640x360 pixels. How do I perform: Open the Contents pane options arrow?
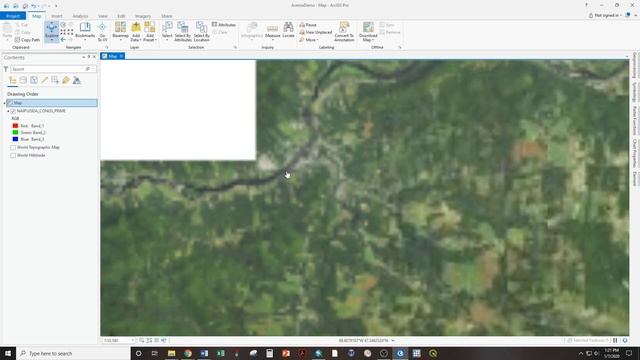(x=84, y=57)
